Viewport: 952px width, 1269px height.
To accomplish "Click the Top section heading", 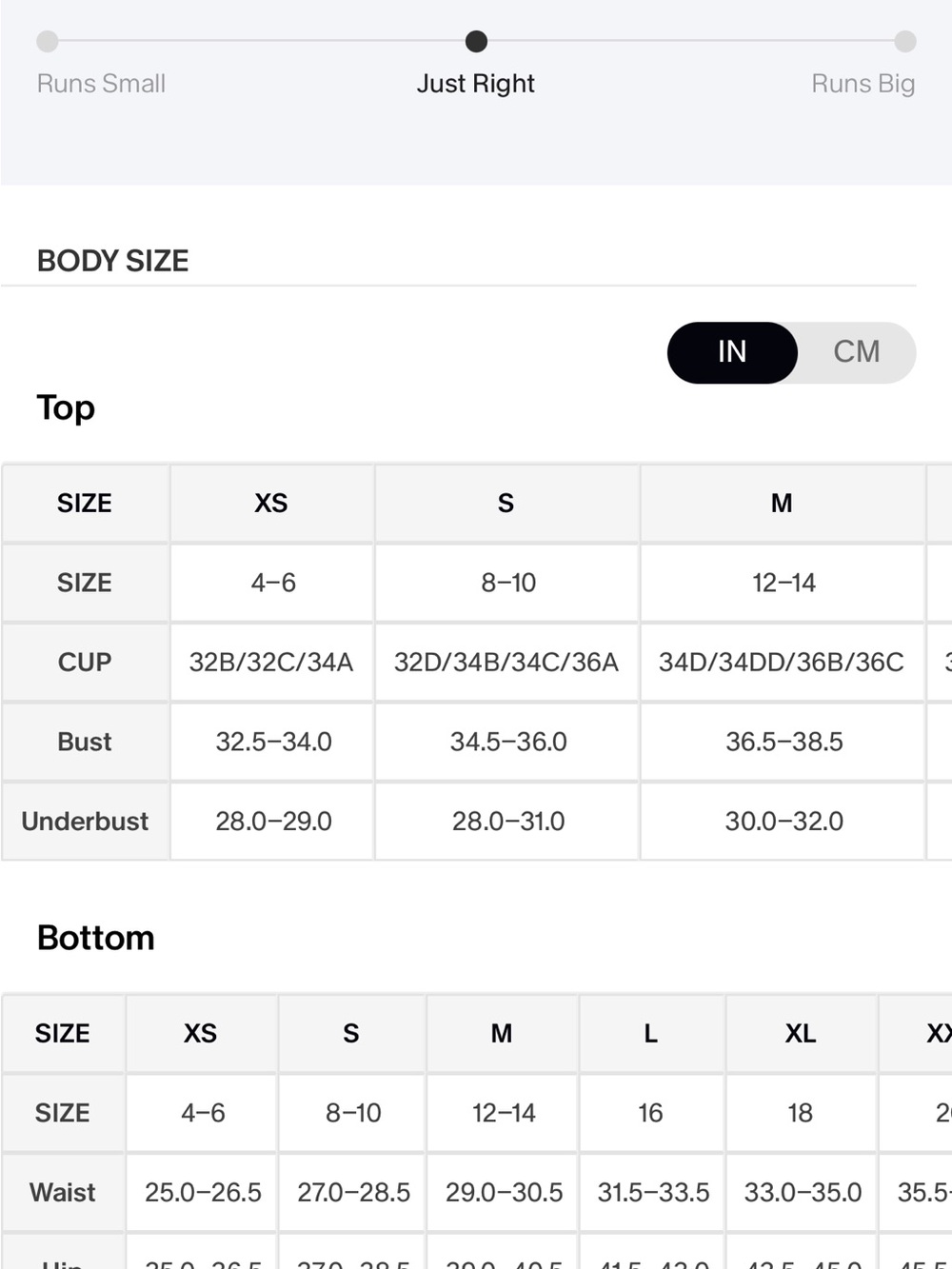I will 66,407.
